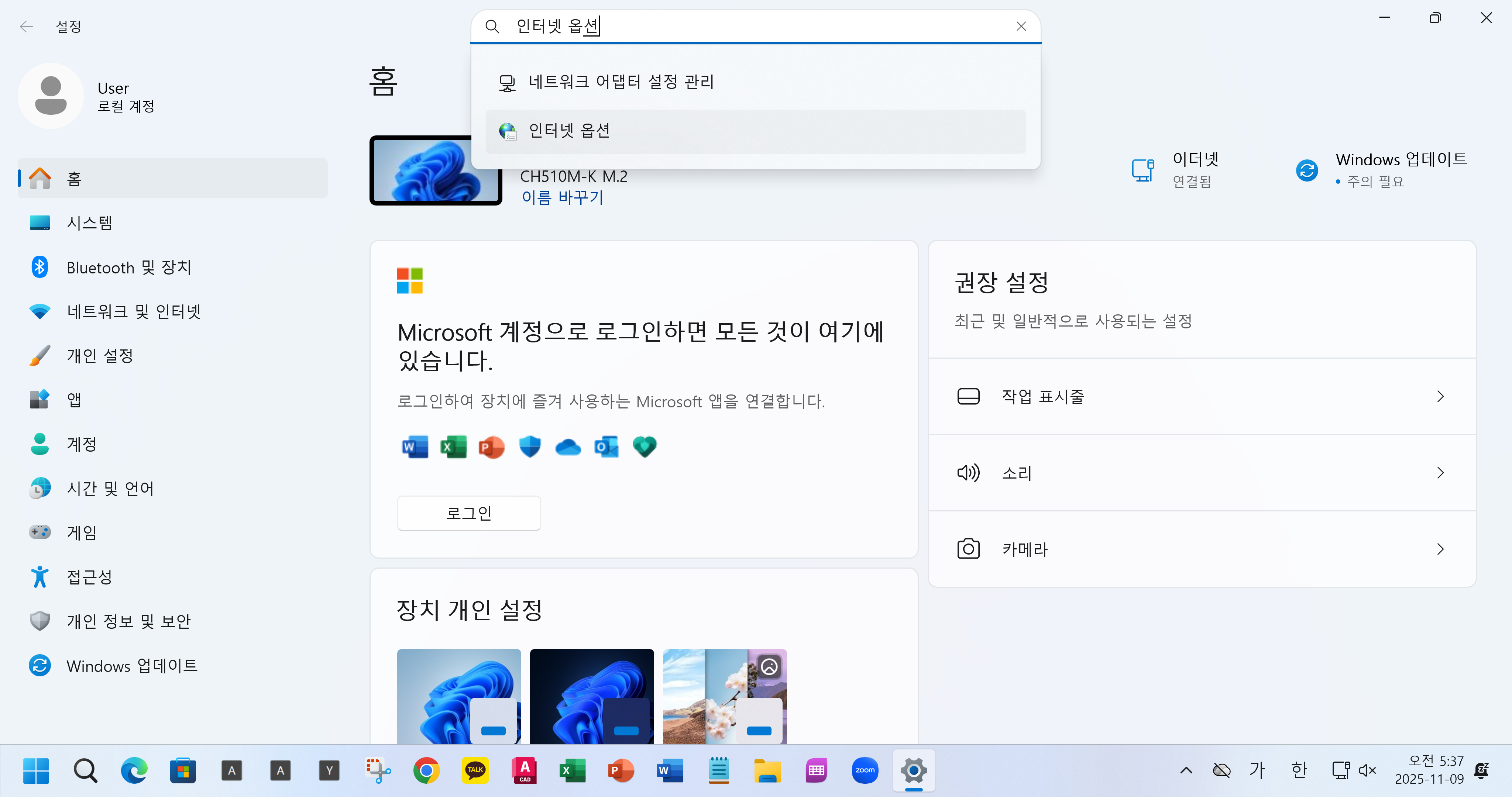This screenshot has width=1512, height=797.
Task: Click the 개인 정보 및 보안 shield icon
Action: tap(39, 621)
